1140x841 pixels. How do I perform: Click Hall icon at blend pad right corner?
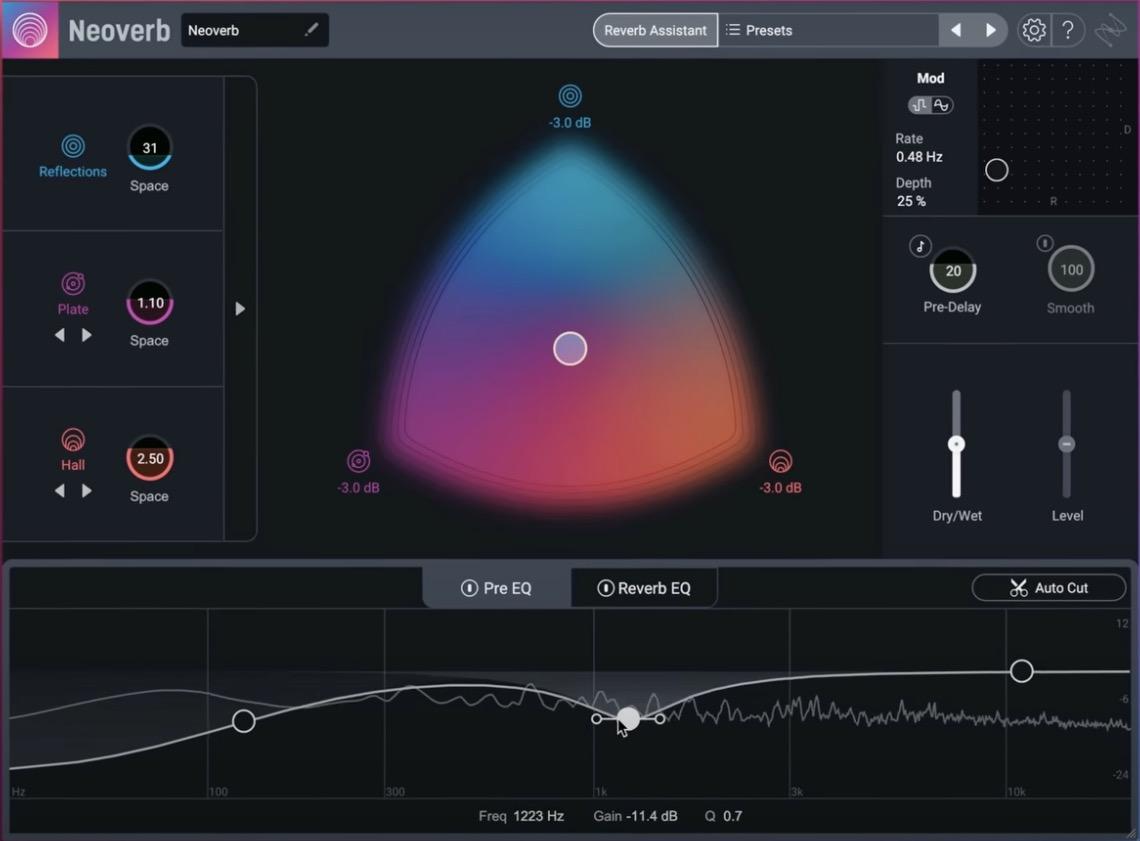pos(780,461)
